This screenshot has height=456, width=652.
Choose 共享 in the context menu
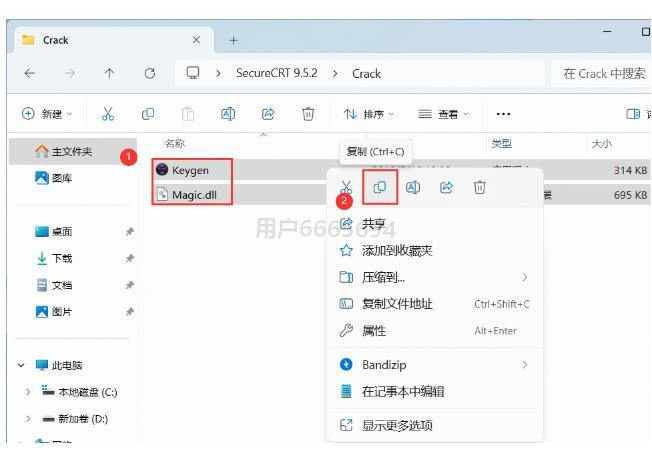435,224
